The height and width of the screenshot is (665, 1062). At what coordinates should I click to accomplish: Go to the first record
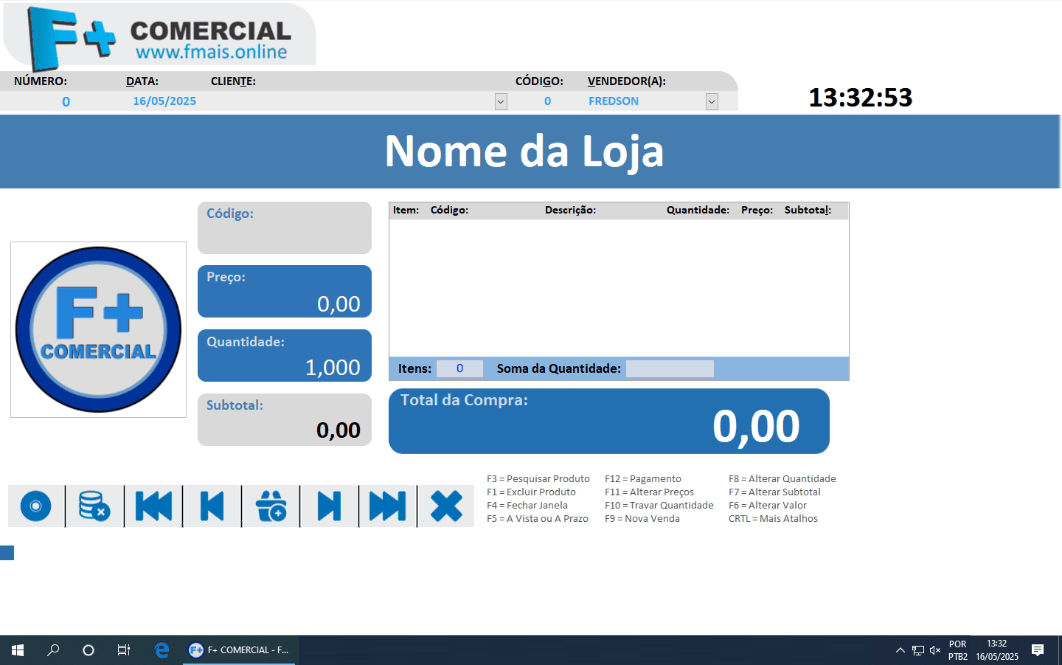pyautogui.click(x=153, y=507)
